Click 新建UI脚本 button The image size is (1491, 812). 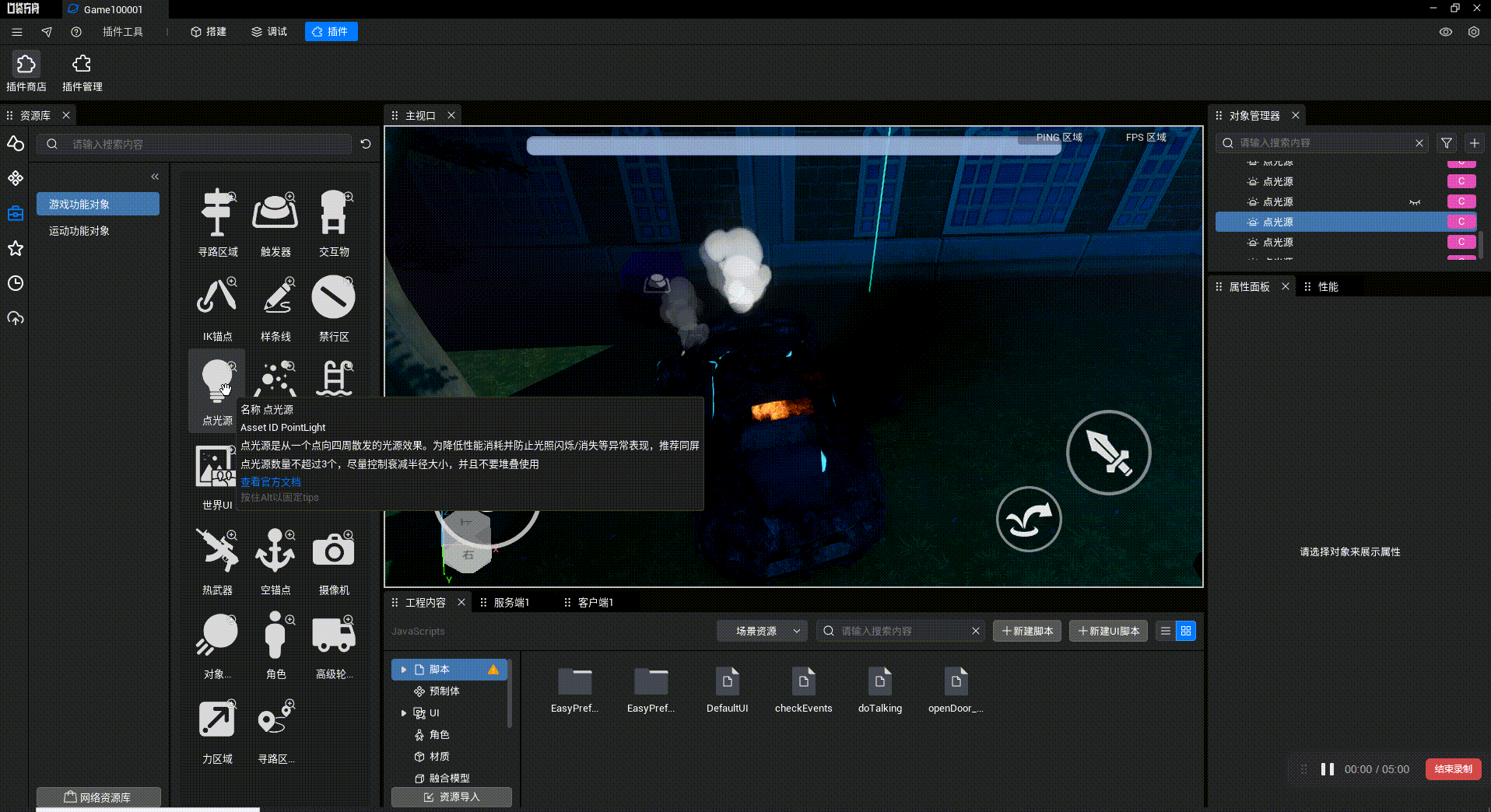tap(1109, 632)
